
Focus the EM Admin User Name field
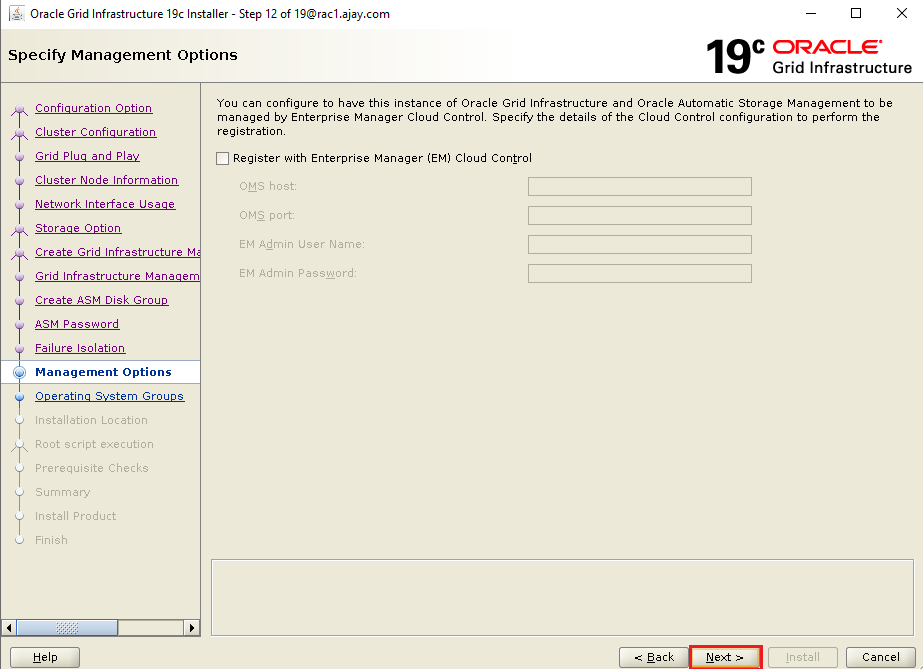click(640, 244)
